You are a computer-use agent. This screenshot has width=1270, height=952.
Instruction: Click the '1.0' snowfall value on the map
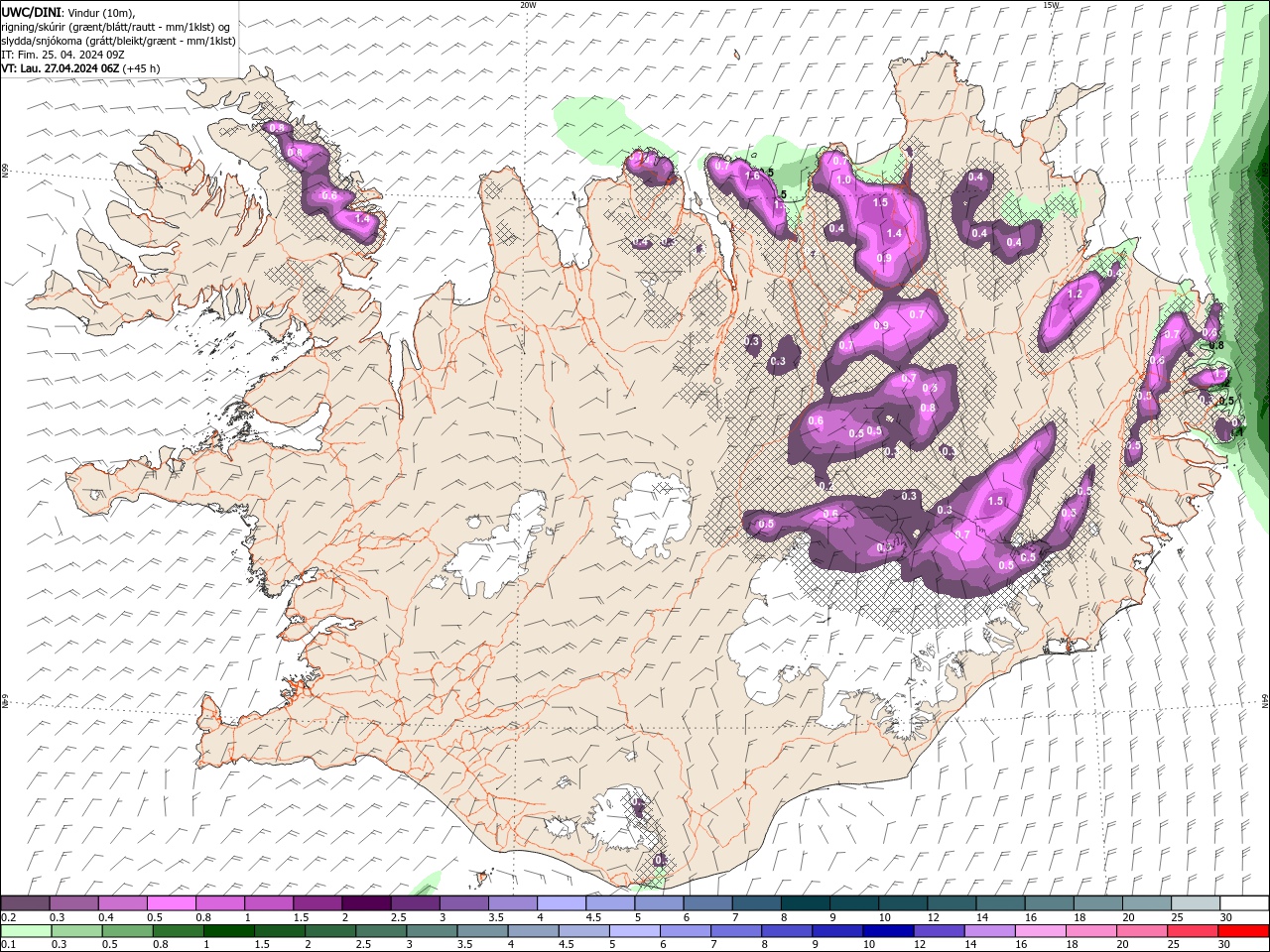click(844, 180)
